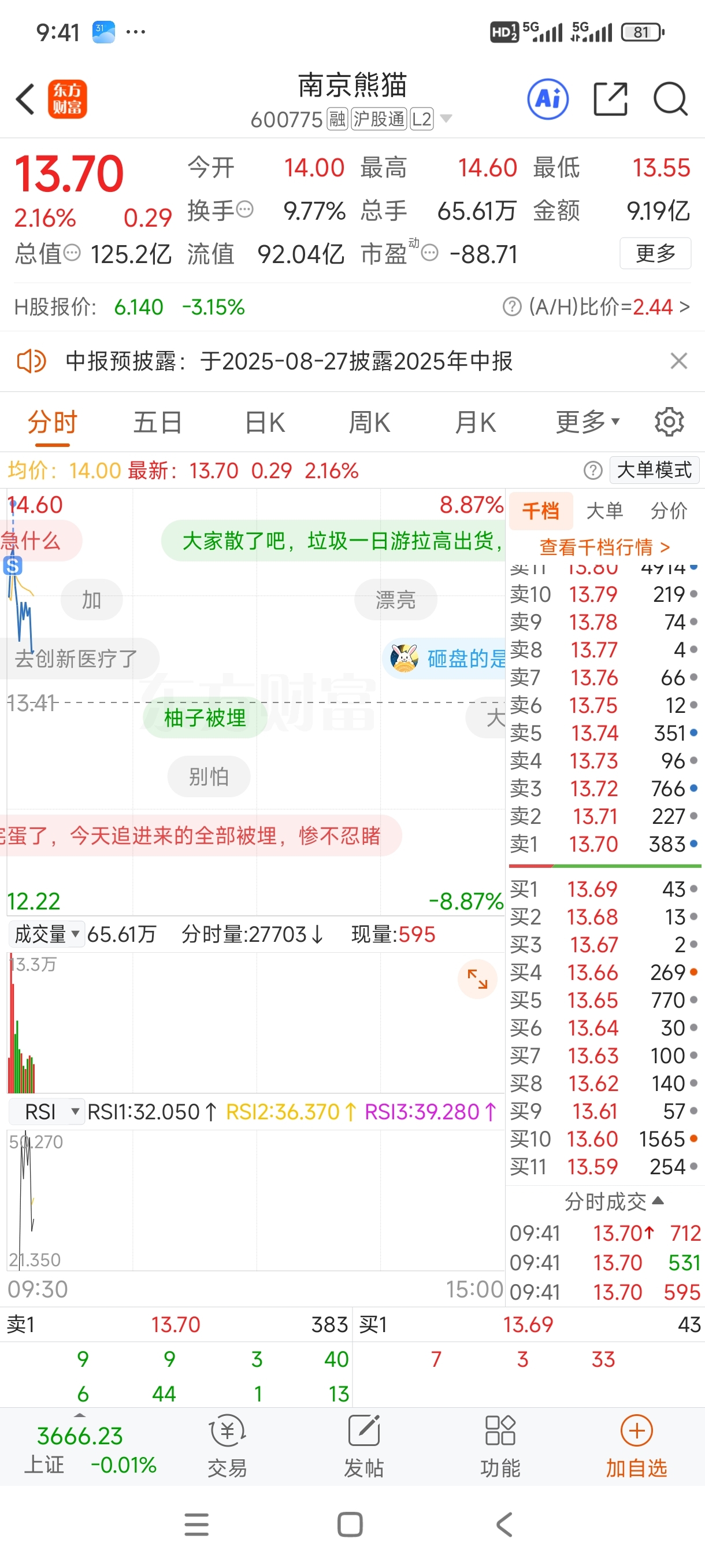Open the Ai assistant icon
The image size is (705, 1568).
coord(547,99)
